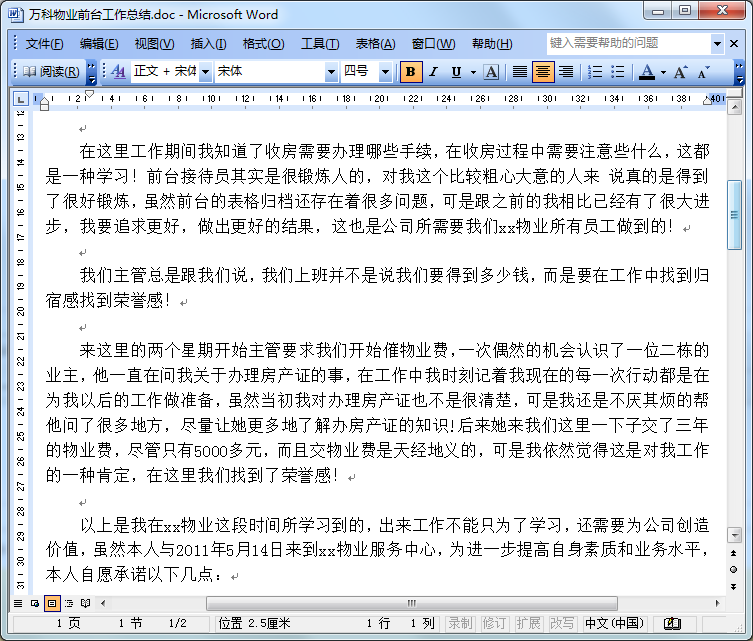Open the 工具(T) menu

[320, 44]
